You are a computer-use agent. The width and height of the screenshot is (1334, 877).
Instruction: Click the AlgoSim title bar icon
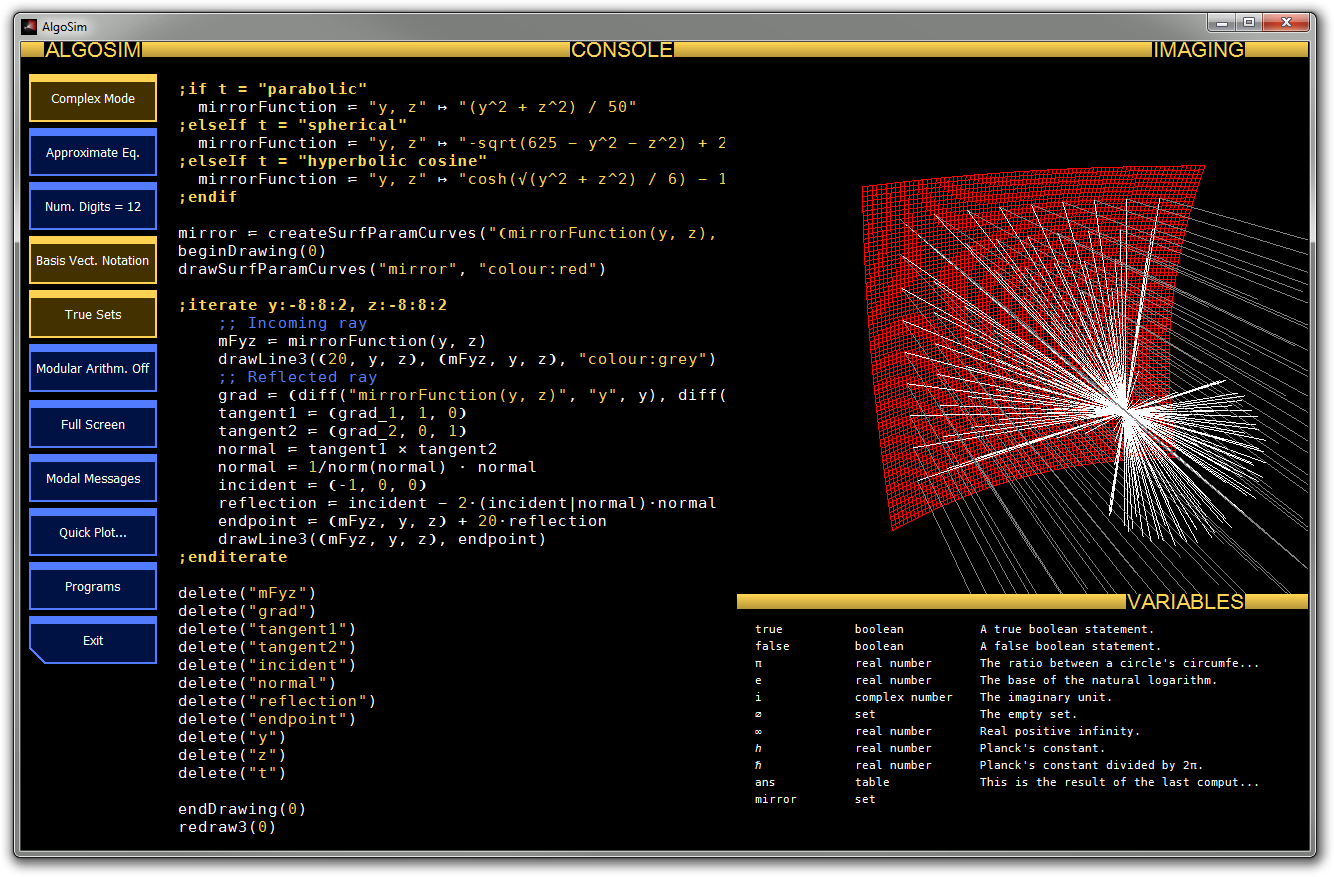click(x=29, y=27)
